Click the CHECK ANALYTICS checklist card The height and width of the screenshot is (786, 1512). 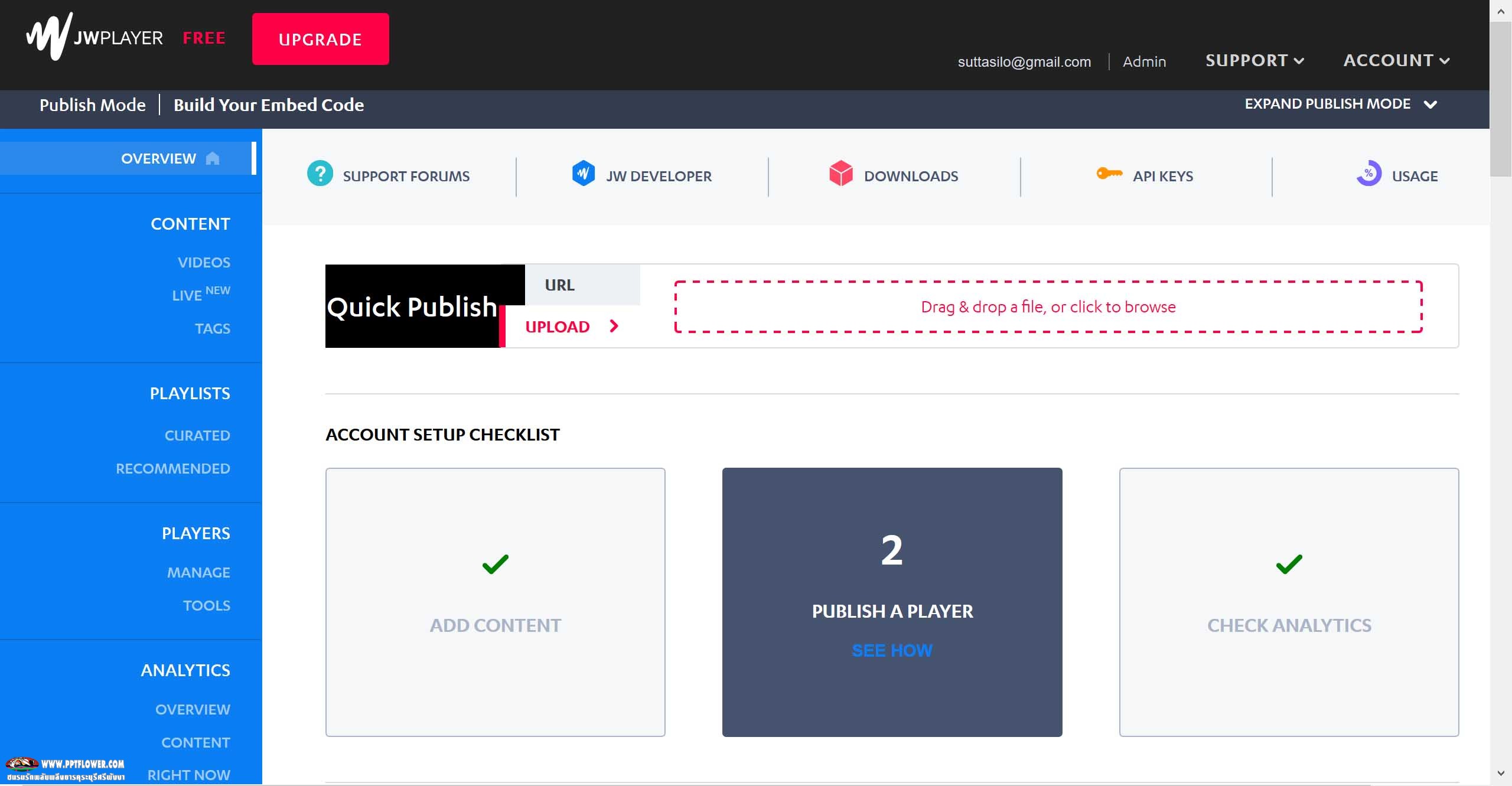coord(1289,602)
